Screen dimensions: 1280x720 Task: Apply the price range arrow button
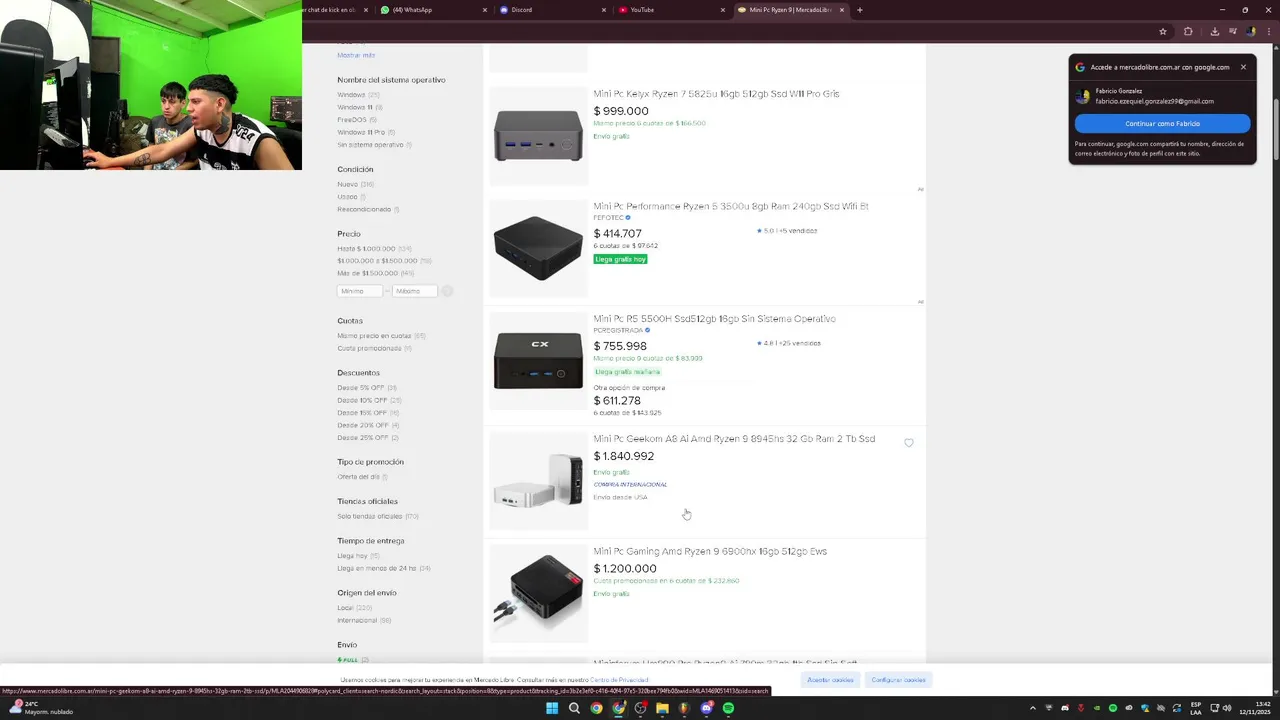[447, 291]
